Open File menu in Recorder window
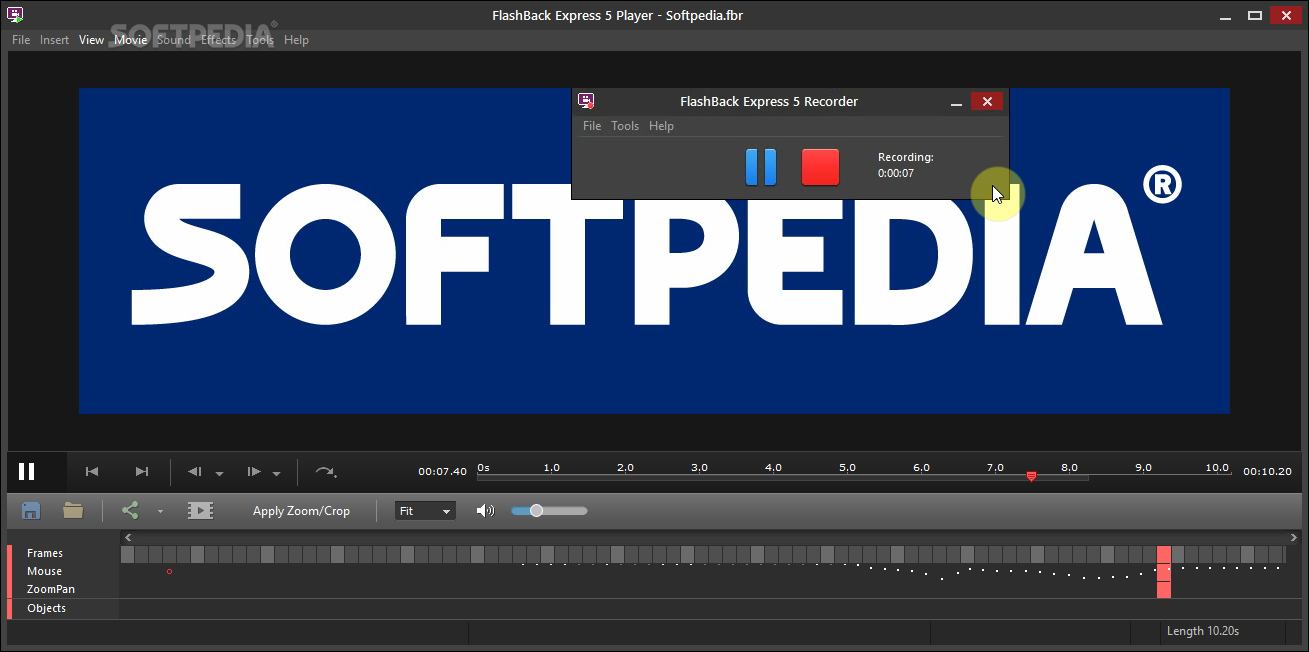Screen dimensions: 1309x652 [x=592, y=126]
